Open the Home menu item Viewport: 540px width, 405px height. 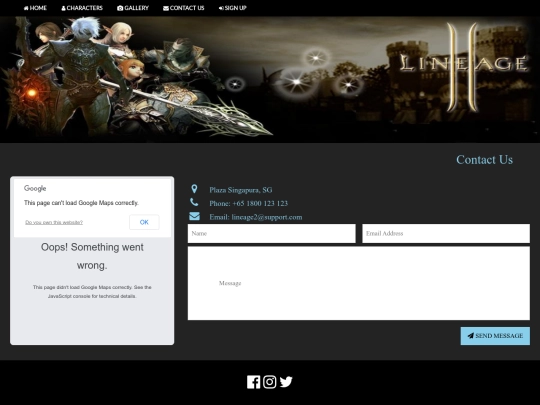35,8
